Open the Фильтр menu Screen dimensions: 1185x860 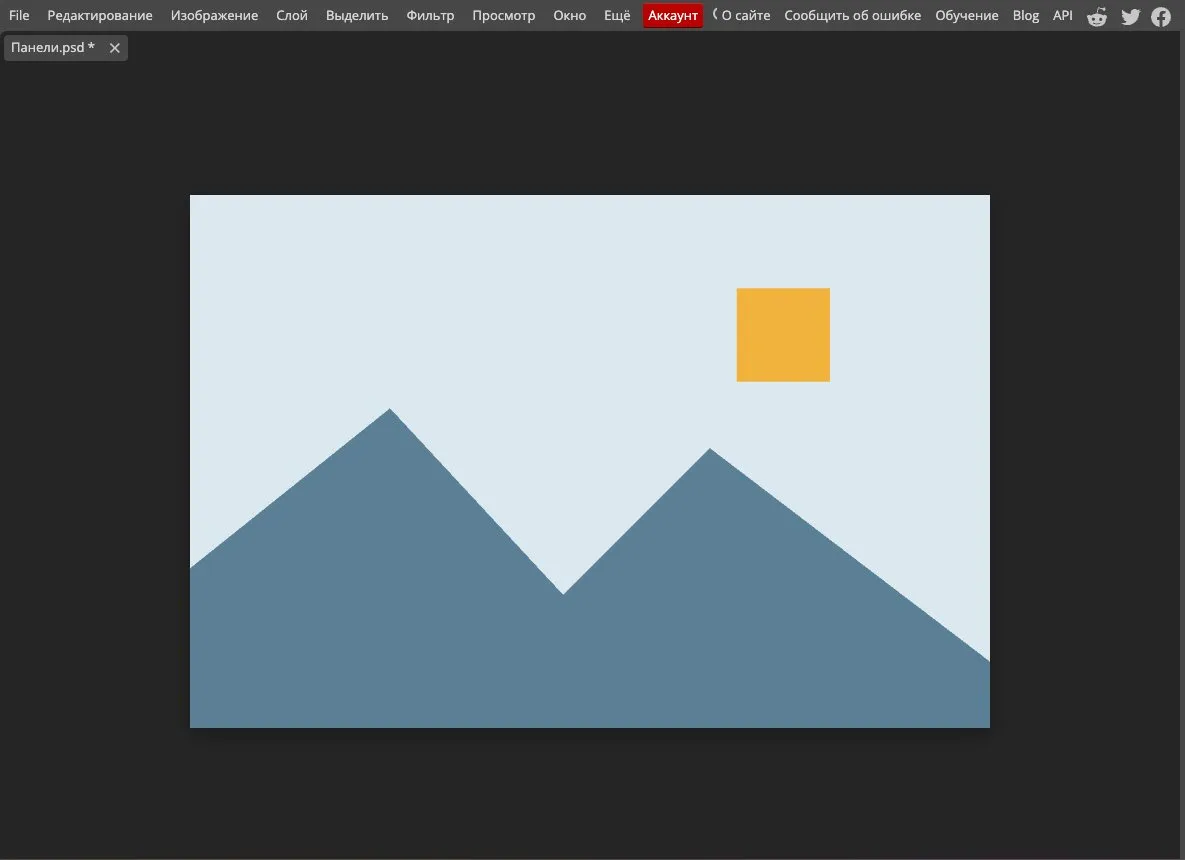[x=430, y=15]
